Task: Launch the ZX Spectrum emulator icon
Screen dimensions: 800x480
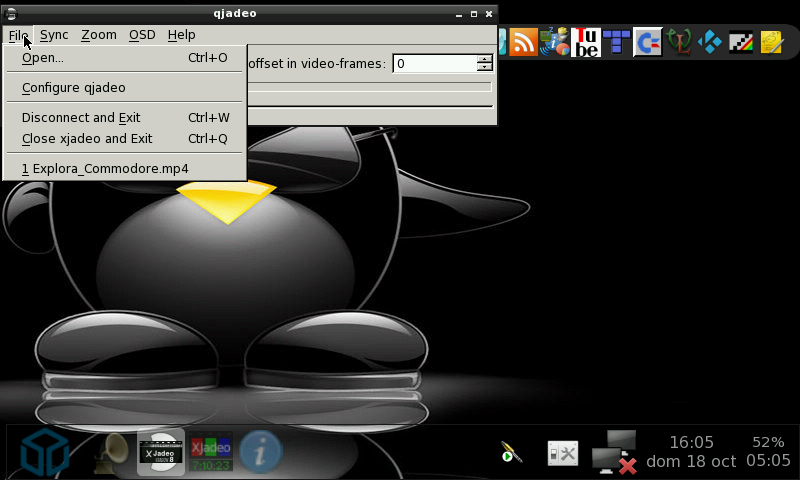Action: pyautogui.click(x=740, y=42)
